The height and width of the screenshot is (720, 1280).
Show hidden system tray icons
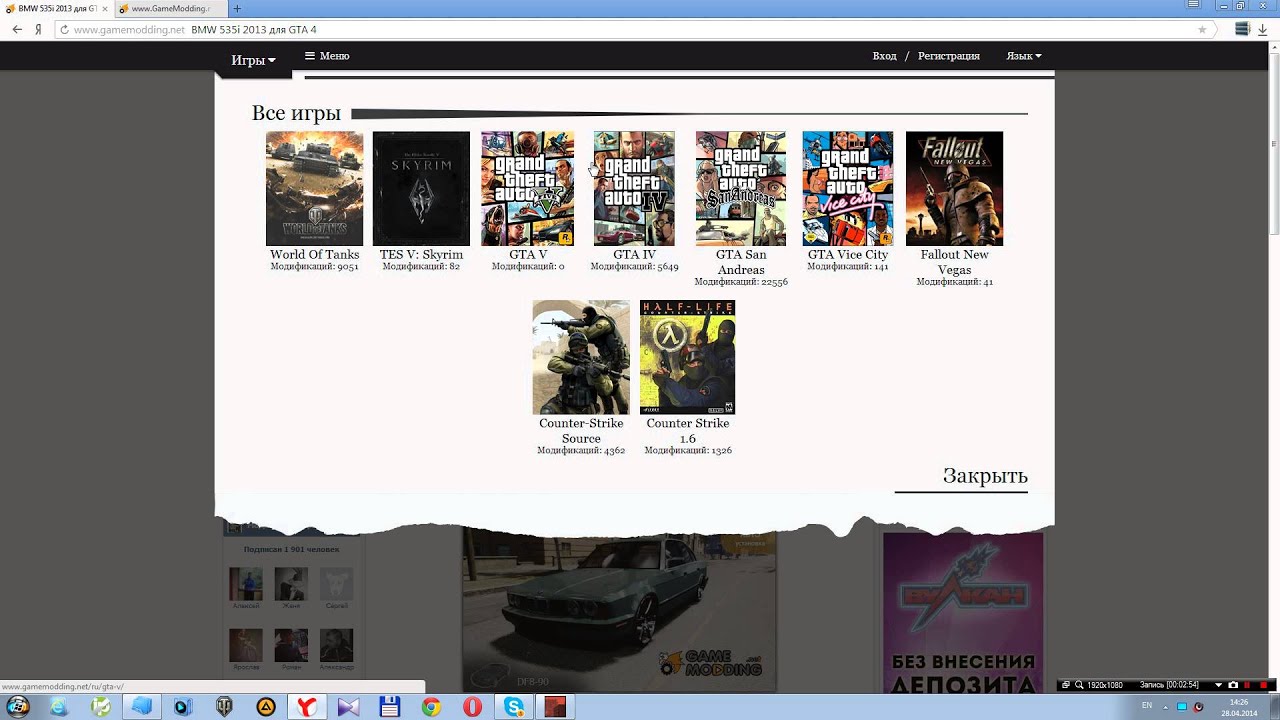tap(1167, 707)
